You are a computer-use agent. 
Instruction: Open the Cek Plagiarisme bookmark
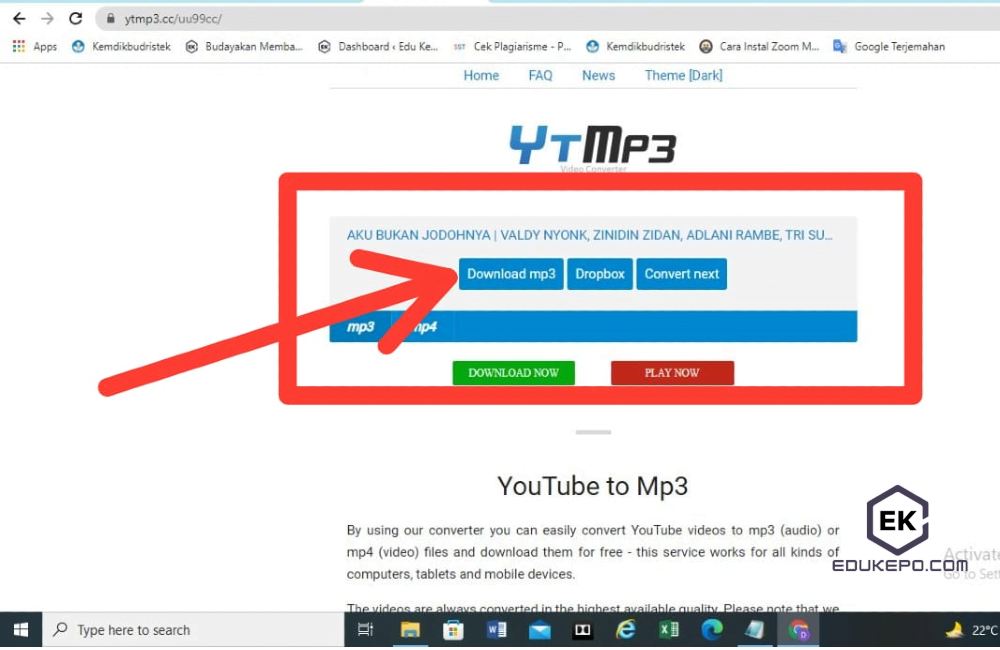pyautogui.click(x=512, y=47)
